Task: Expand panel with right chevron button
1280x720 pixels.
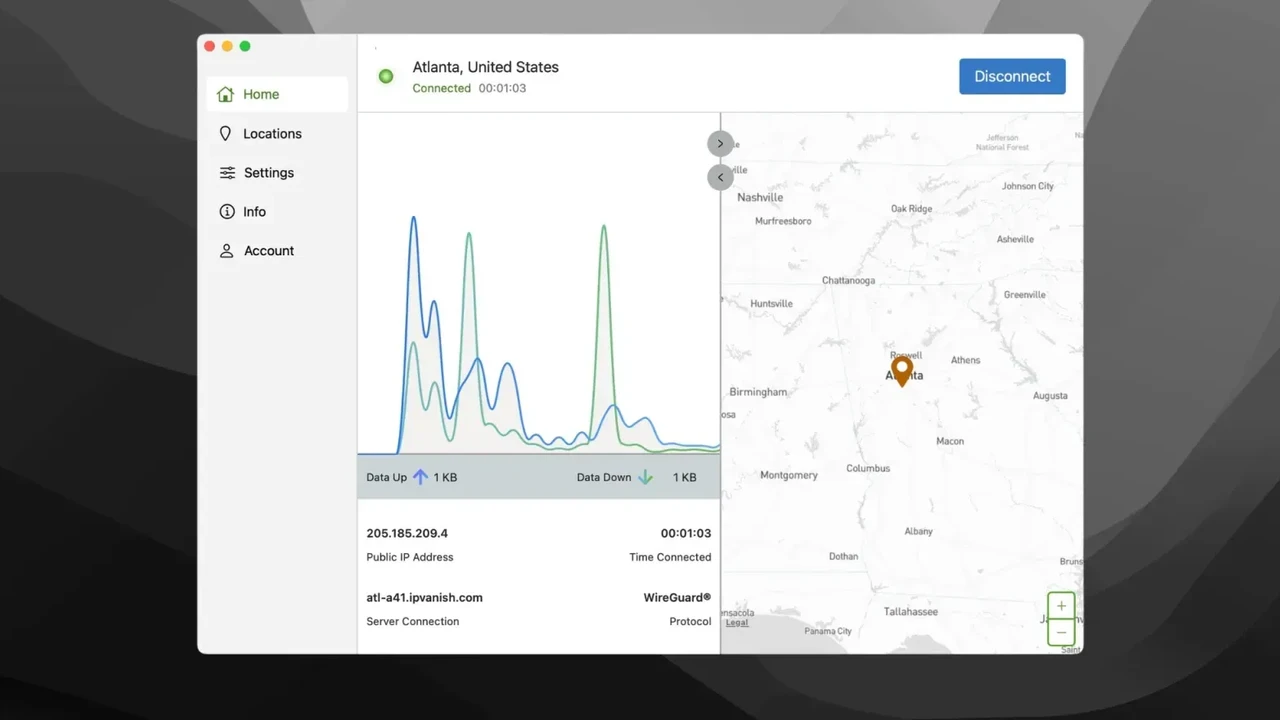Action: [x=720, y=144]
